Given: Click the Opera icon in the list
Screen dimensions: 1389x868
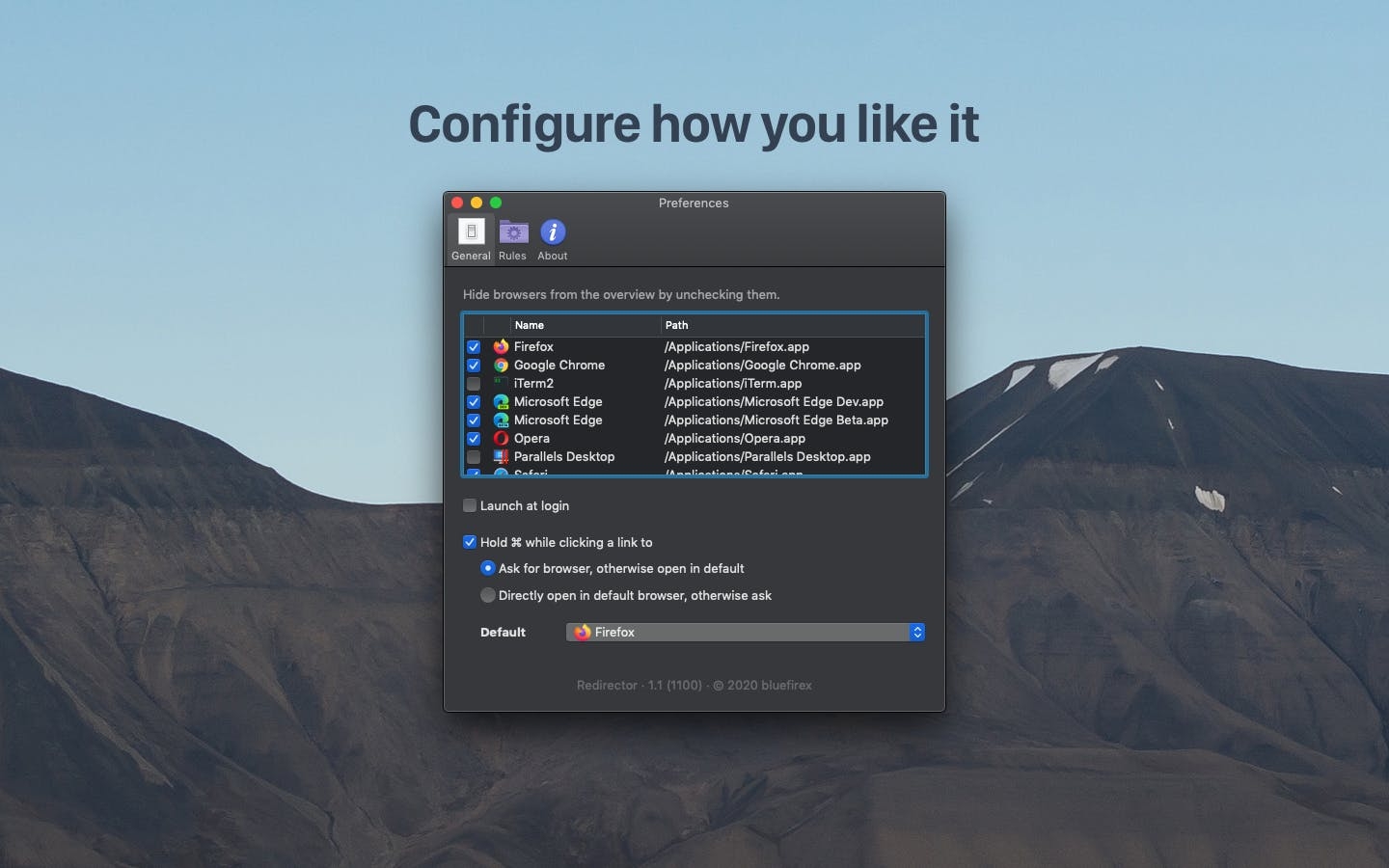Looking at the screenshot, I should click(502, 438).
